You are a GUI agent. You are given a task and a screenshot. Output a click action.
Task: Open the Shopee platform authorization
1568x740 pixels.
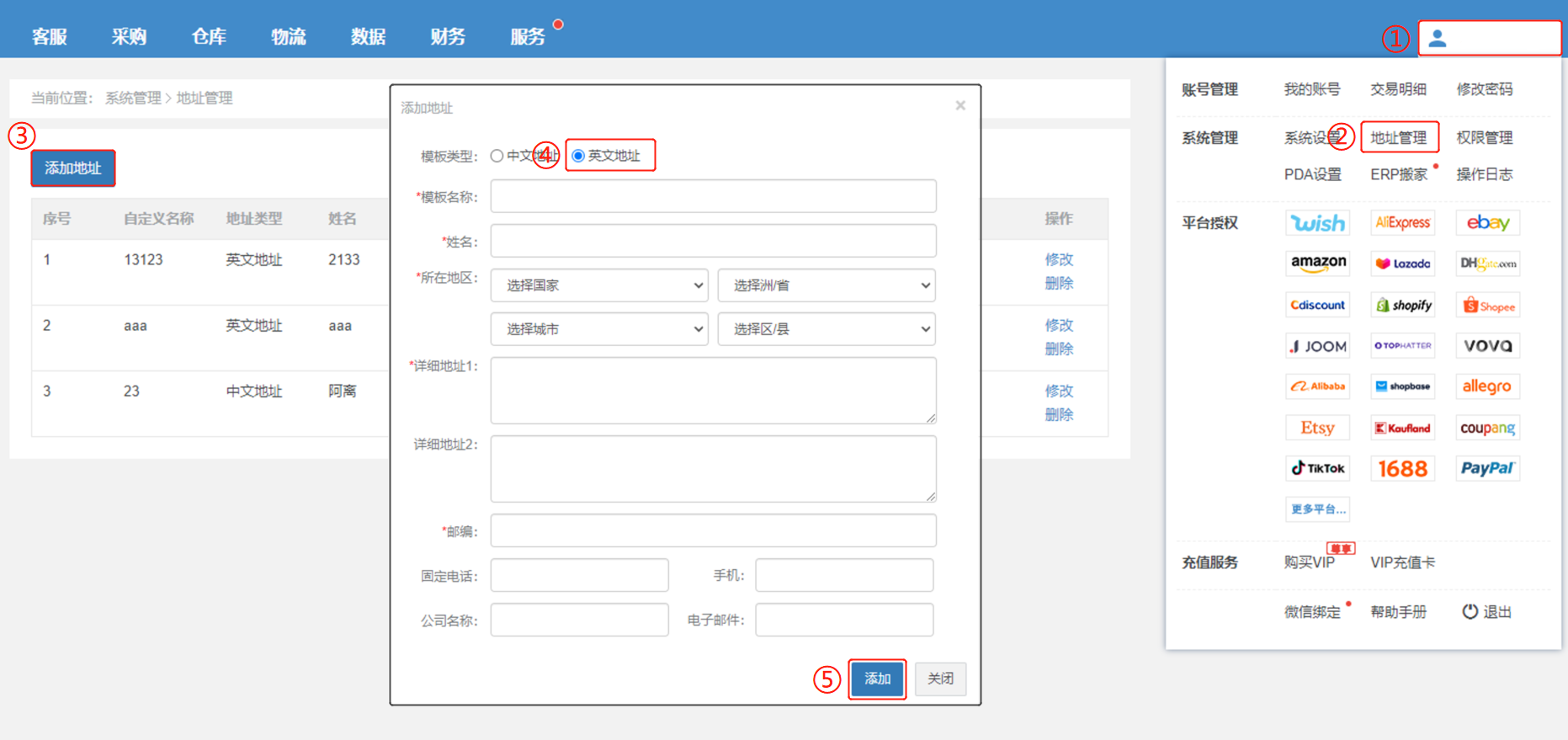[x=1488, y=305]
